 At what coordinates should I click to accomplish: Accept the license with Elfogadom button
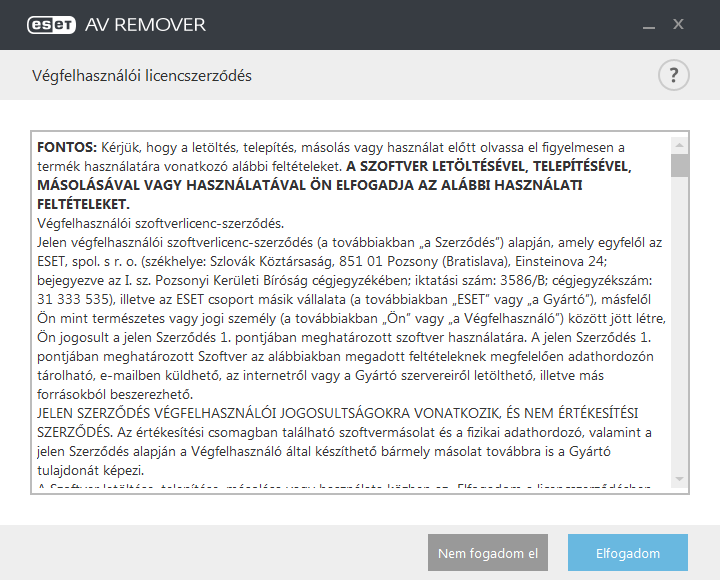[628, 553]
